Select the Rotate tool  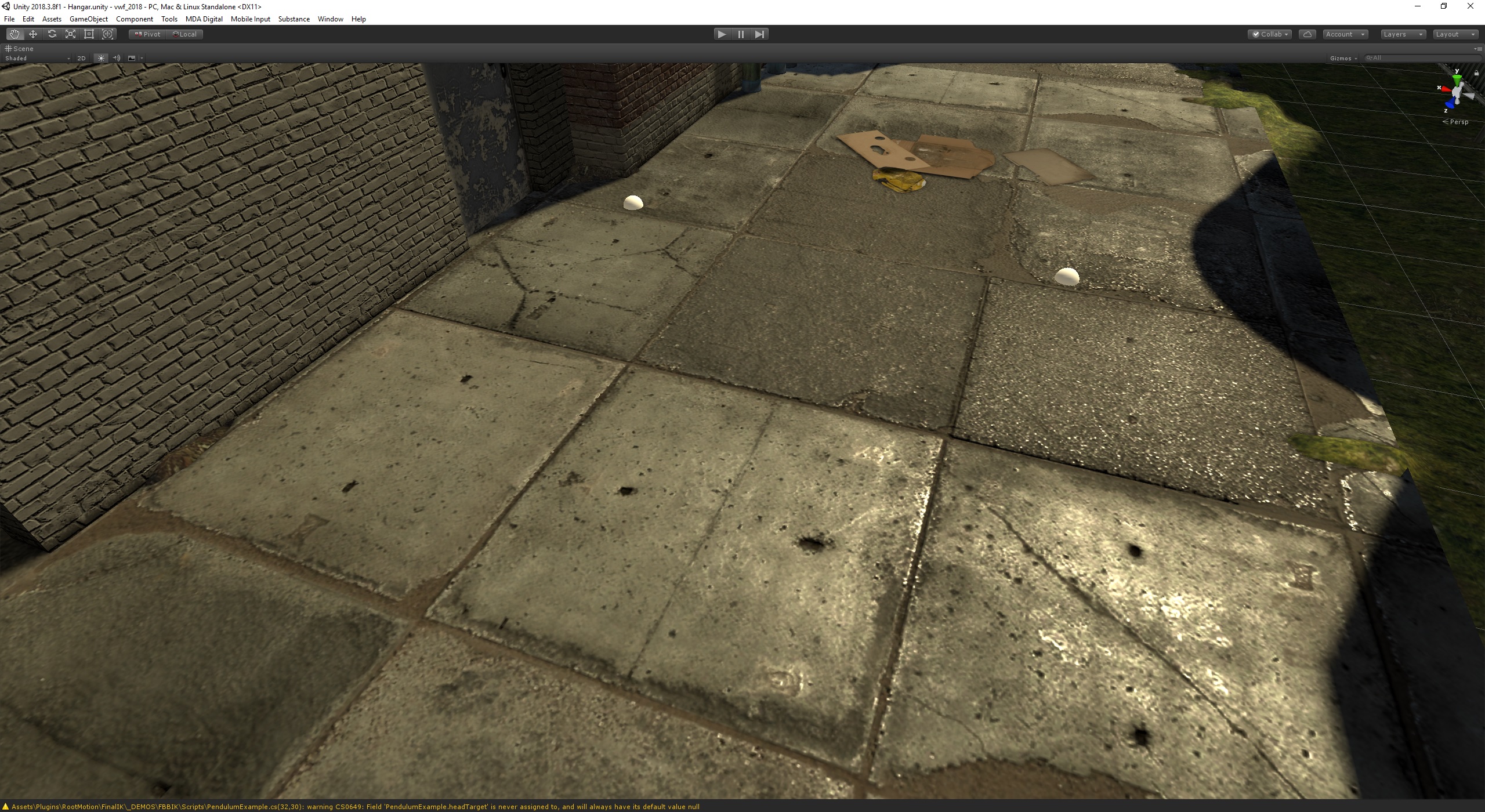point(52,34)
